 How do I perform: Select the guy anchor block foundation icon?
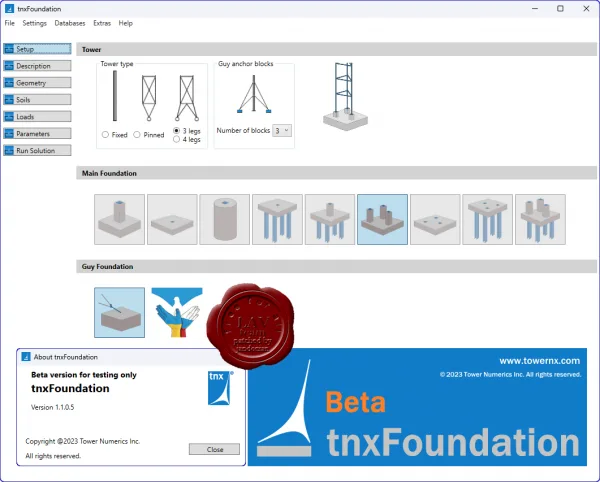119,313
